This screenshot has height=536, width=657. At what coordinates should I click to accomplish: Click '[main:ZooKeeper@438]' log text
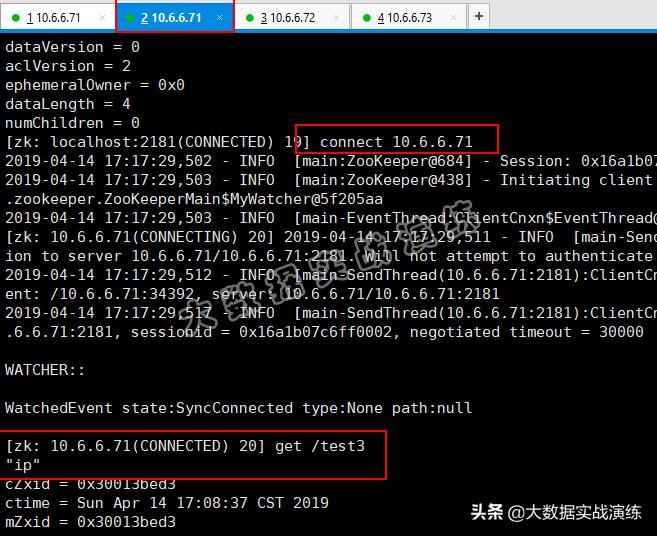coord(383,180)
